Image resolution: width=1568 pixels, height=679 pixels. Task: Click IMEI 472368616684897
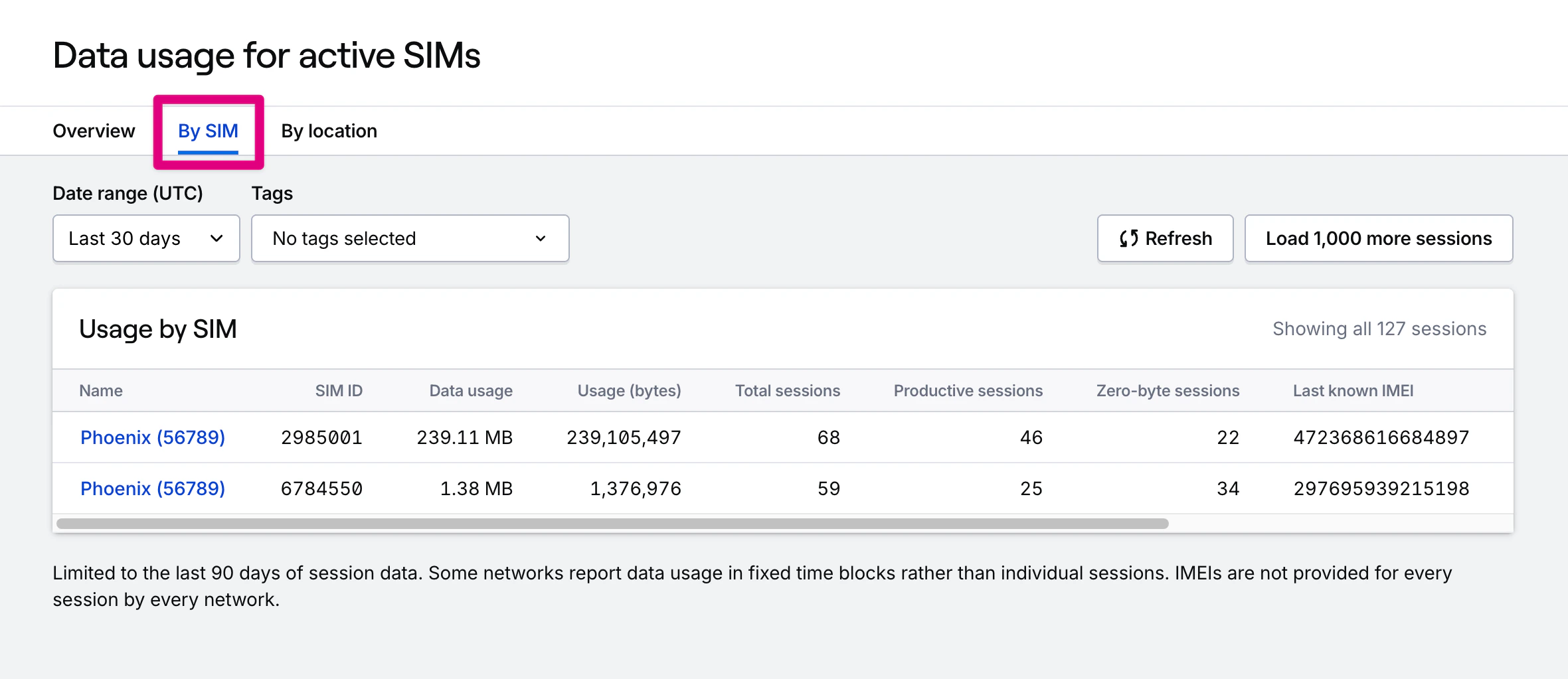click(1381, 437)
